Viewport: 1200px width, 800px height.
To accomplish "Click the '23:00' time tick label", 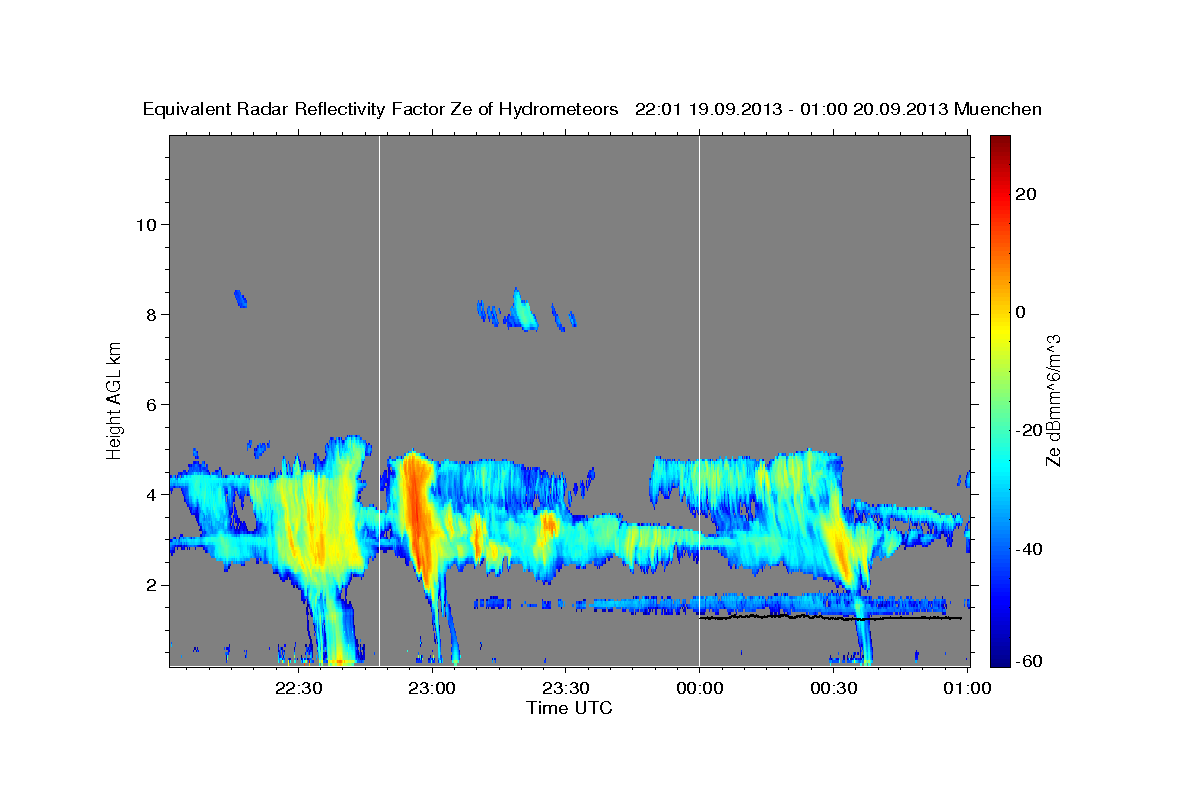I will [432, 688].
